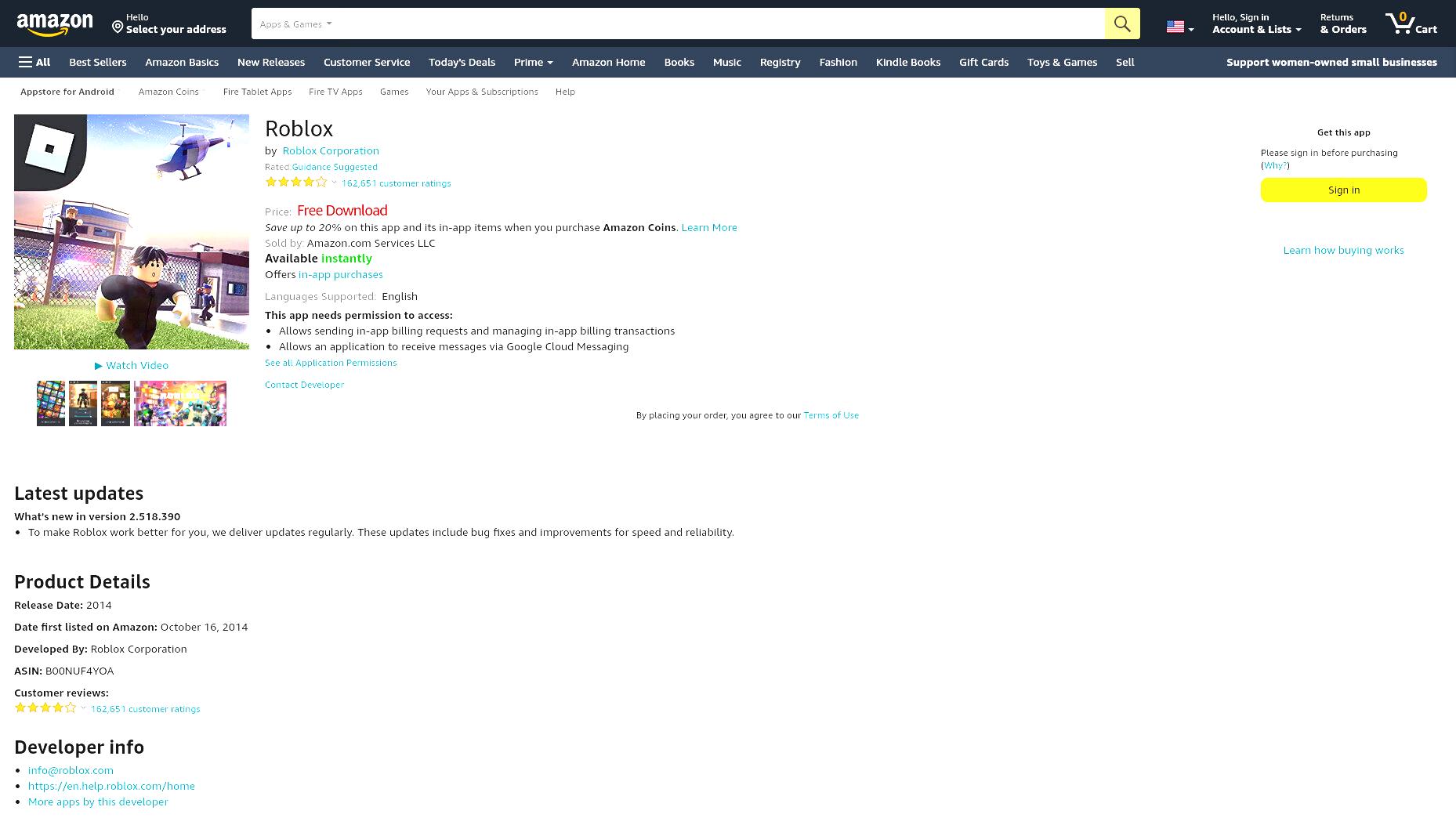The width and height of the screenshot is (1456, 825).
Task: See all Application Permissions
Action: coord(331,363)
